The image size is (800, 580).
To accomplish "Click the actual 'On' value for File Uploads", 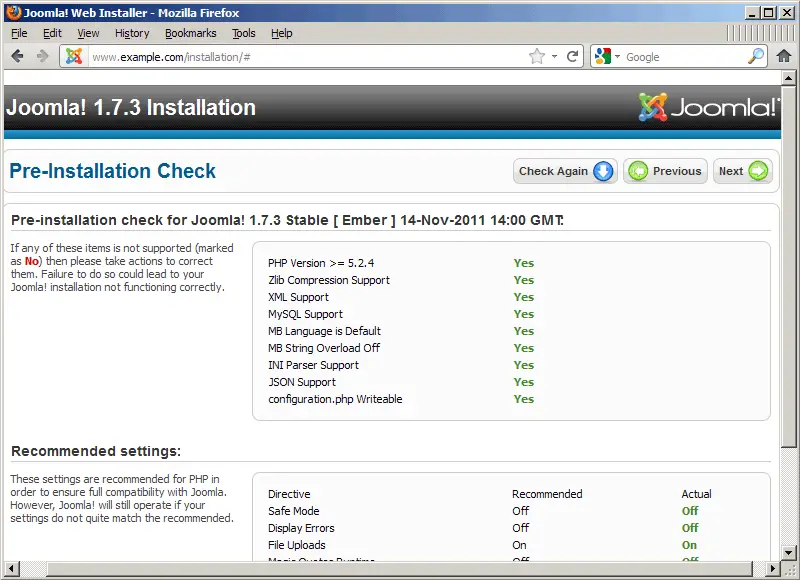I will 689,545.
